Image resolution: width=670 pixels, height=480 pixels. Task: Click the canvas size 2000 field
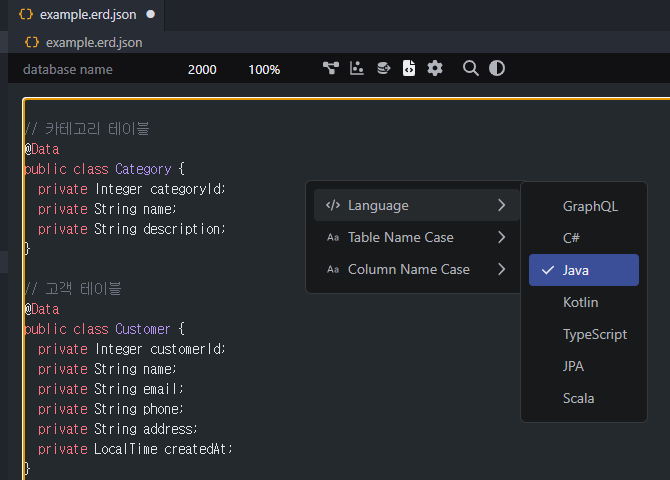click(202, 69)
